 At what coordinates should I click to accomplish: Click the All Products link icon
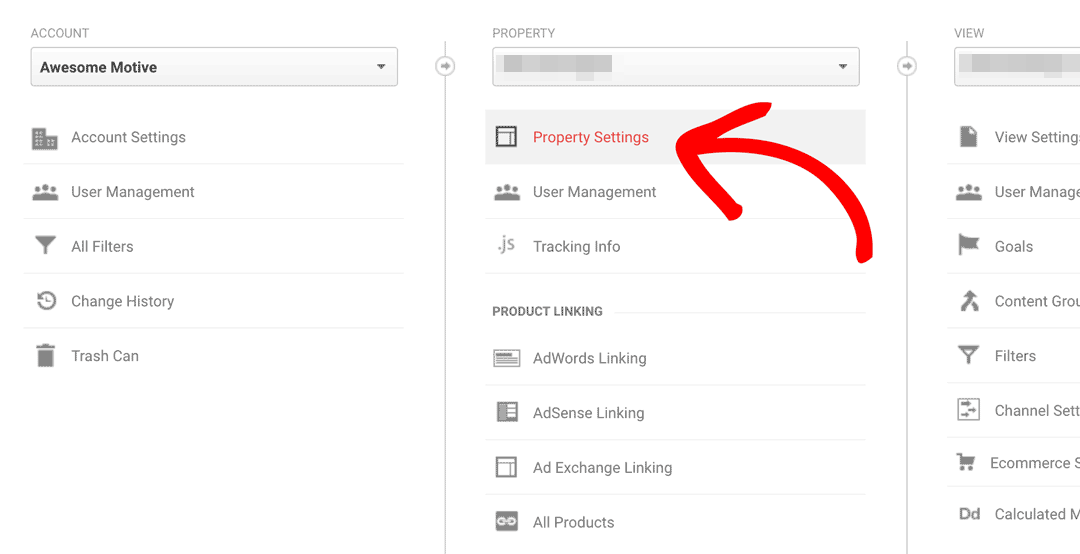click(x=507, y=522)
